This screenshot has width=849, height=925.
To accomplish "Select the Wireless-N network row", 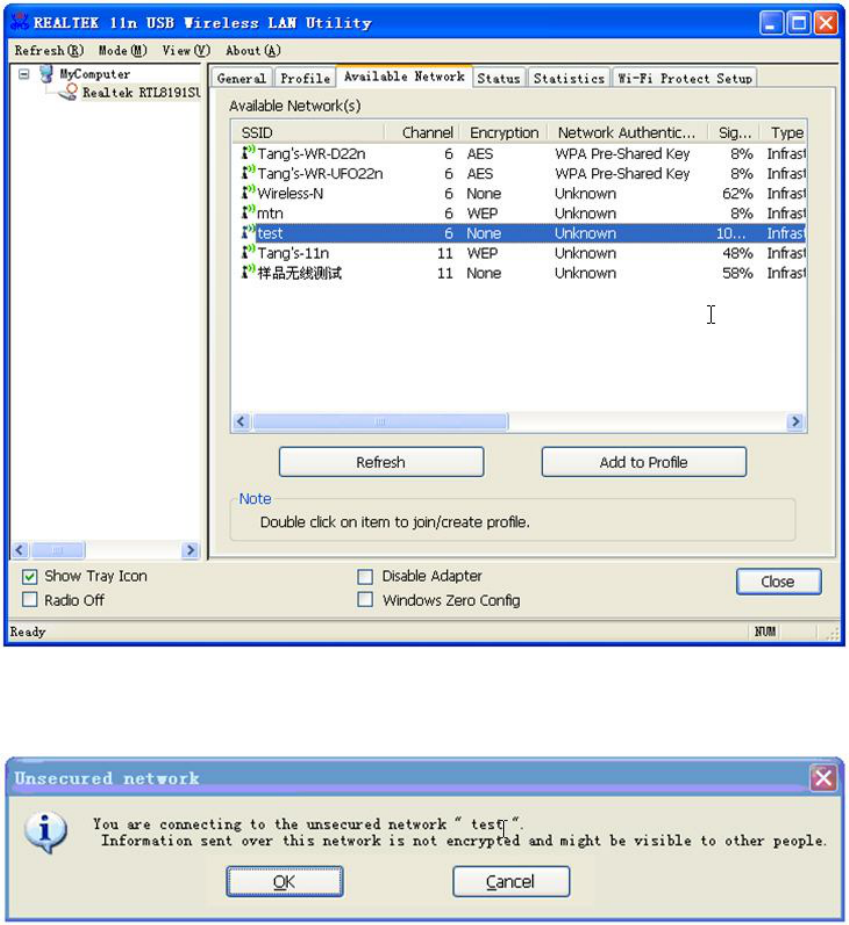I will 519,193.
